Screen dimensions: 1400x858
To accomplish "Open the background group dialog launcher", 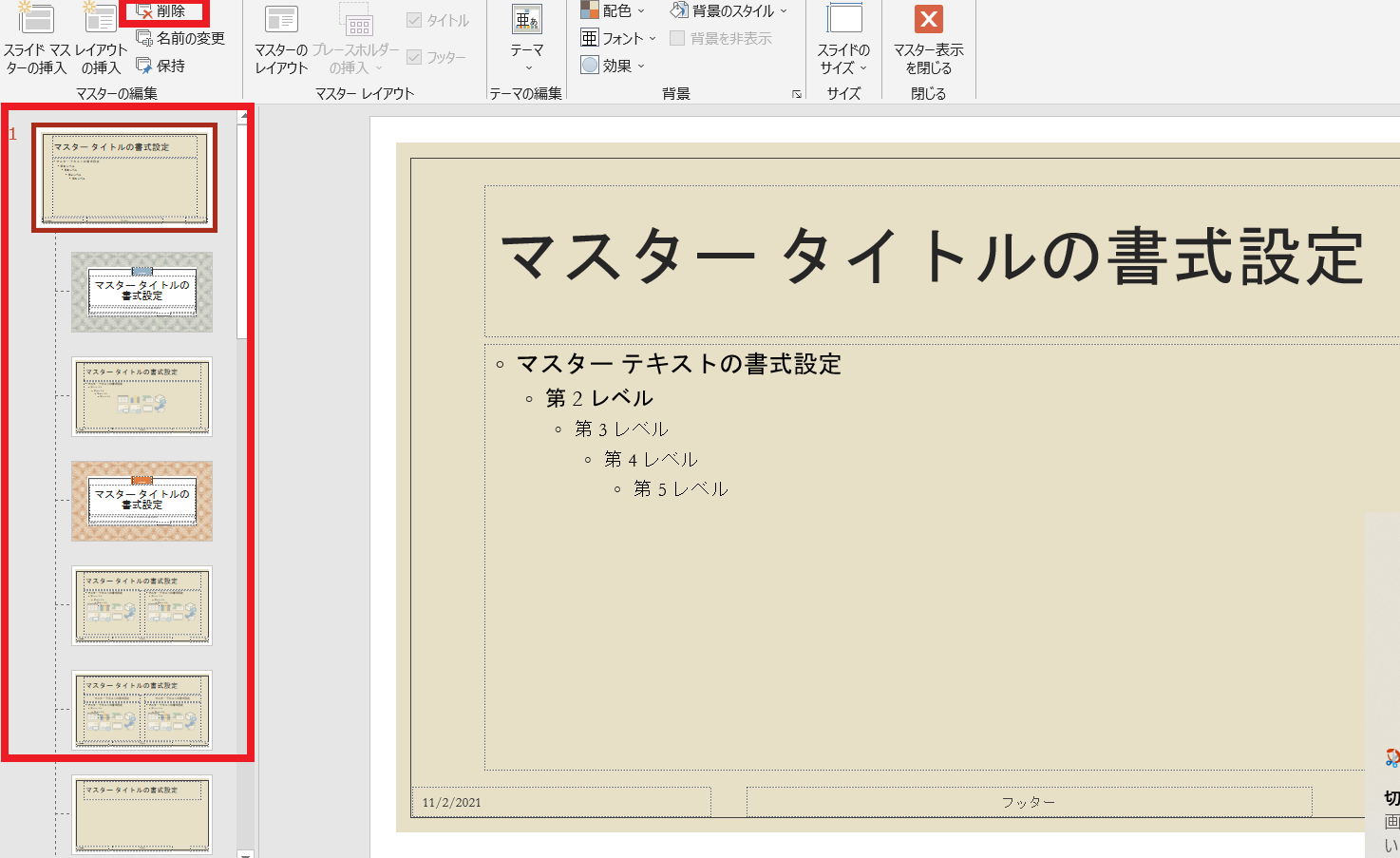I will point(797,94).
